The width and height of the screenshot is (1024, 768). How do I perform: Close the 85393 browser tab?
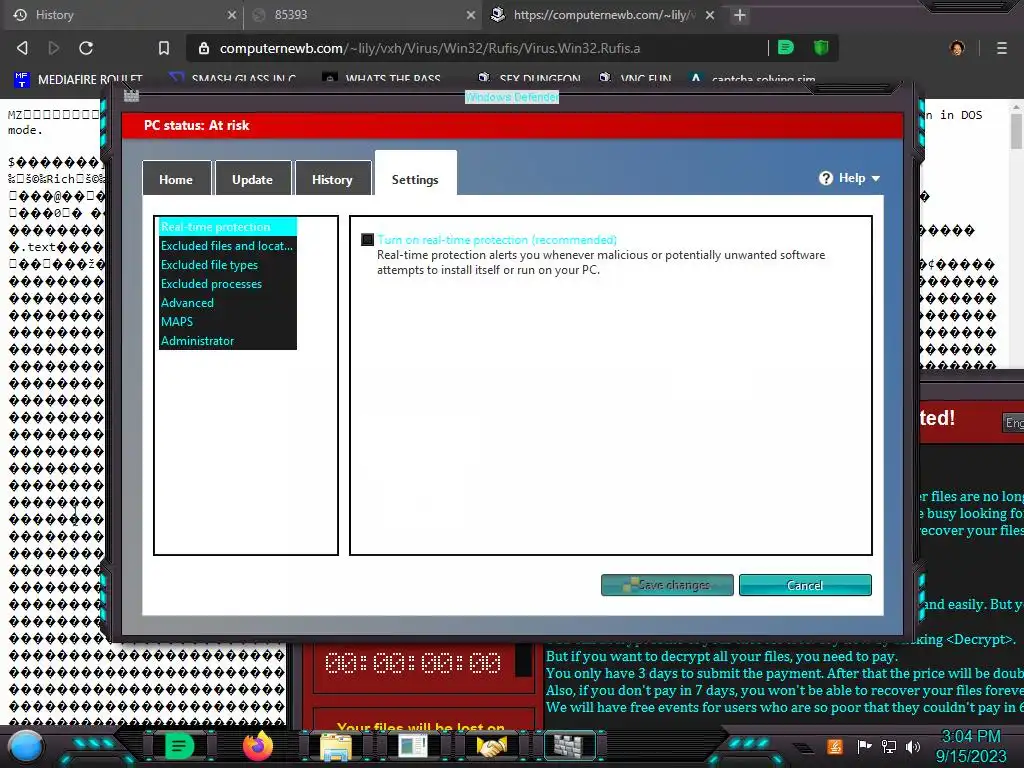470,15
